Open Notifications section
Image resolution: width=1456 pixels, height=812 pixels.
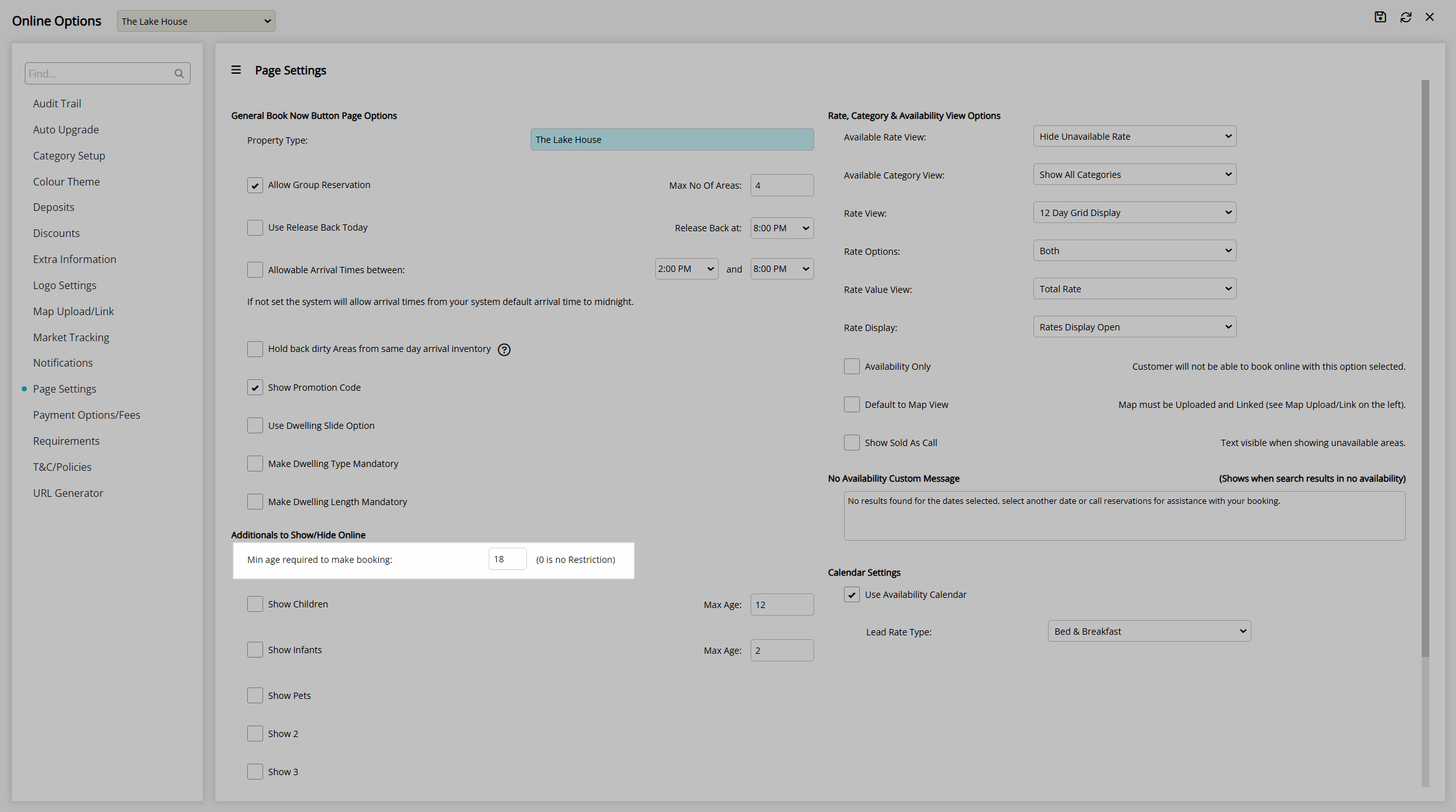click(x=63, y=363)
